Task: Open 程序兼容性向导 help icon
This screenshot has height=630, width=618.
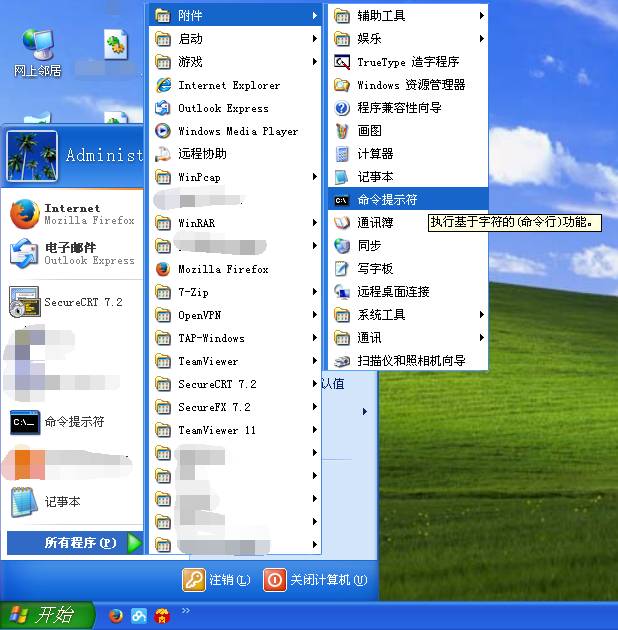Action: (x=342, y=108)
